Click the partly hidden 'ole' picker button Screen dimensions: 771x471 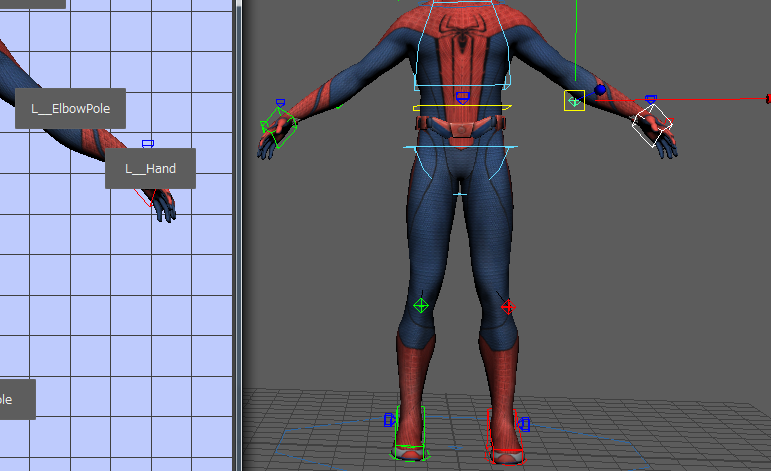[17, 399]
